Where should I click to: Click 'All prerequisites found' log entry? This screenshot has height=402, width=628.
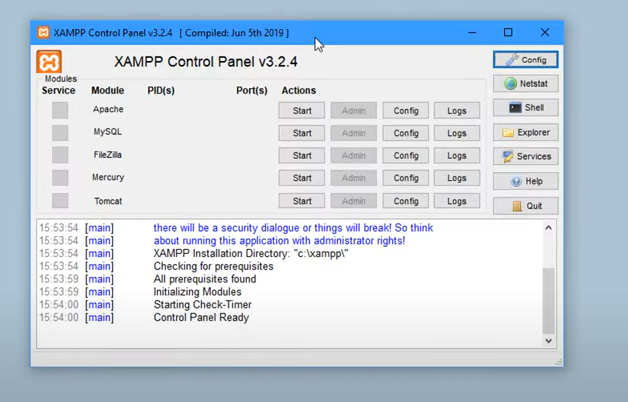205,279
